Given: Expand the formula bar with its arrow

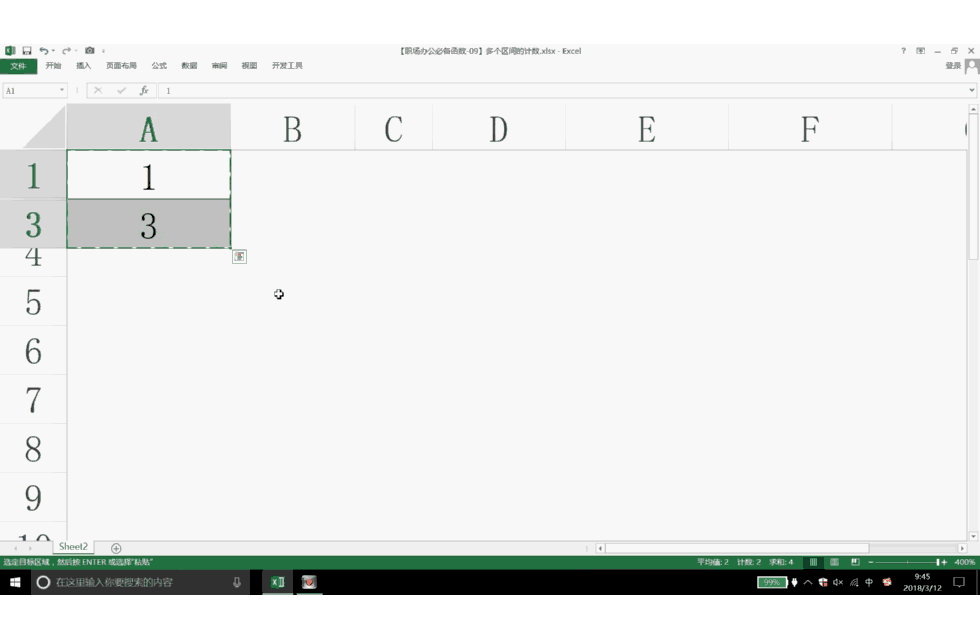Looking at the screenshot, I should click(x=971, y=90).
